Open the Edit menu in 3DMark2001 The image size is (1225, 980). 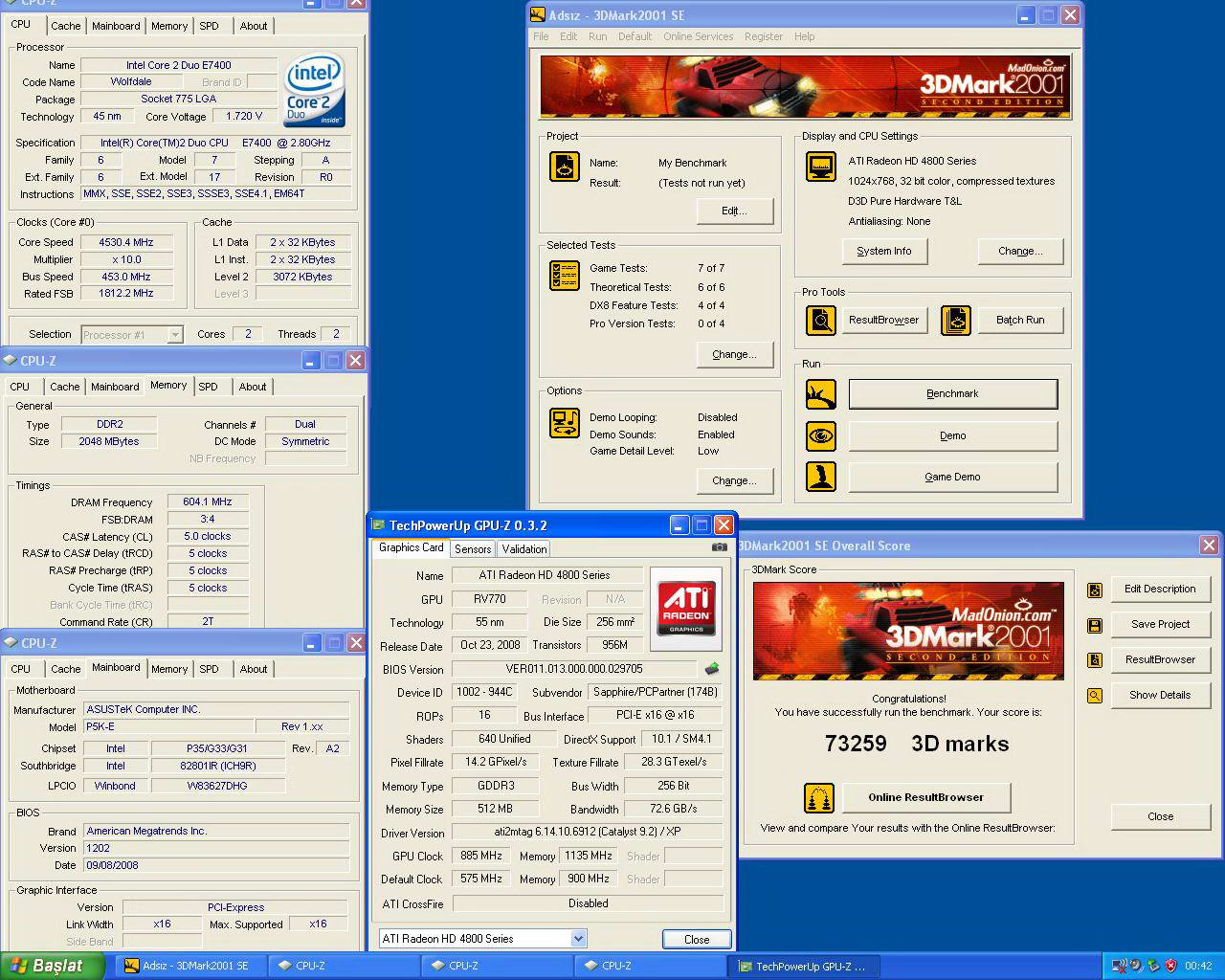pyautogui.click(x=568, y=36)
